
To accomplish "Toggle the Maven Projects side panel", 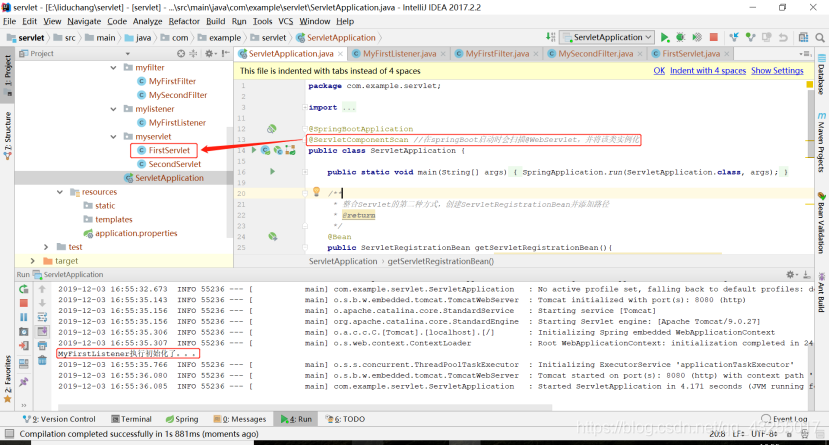I will 822,143.
